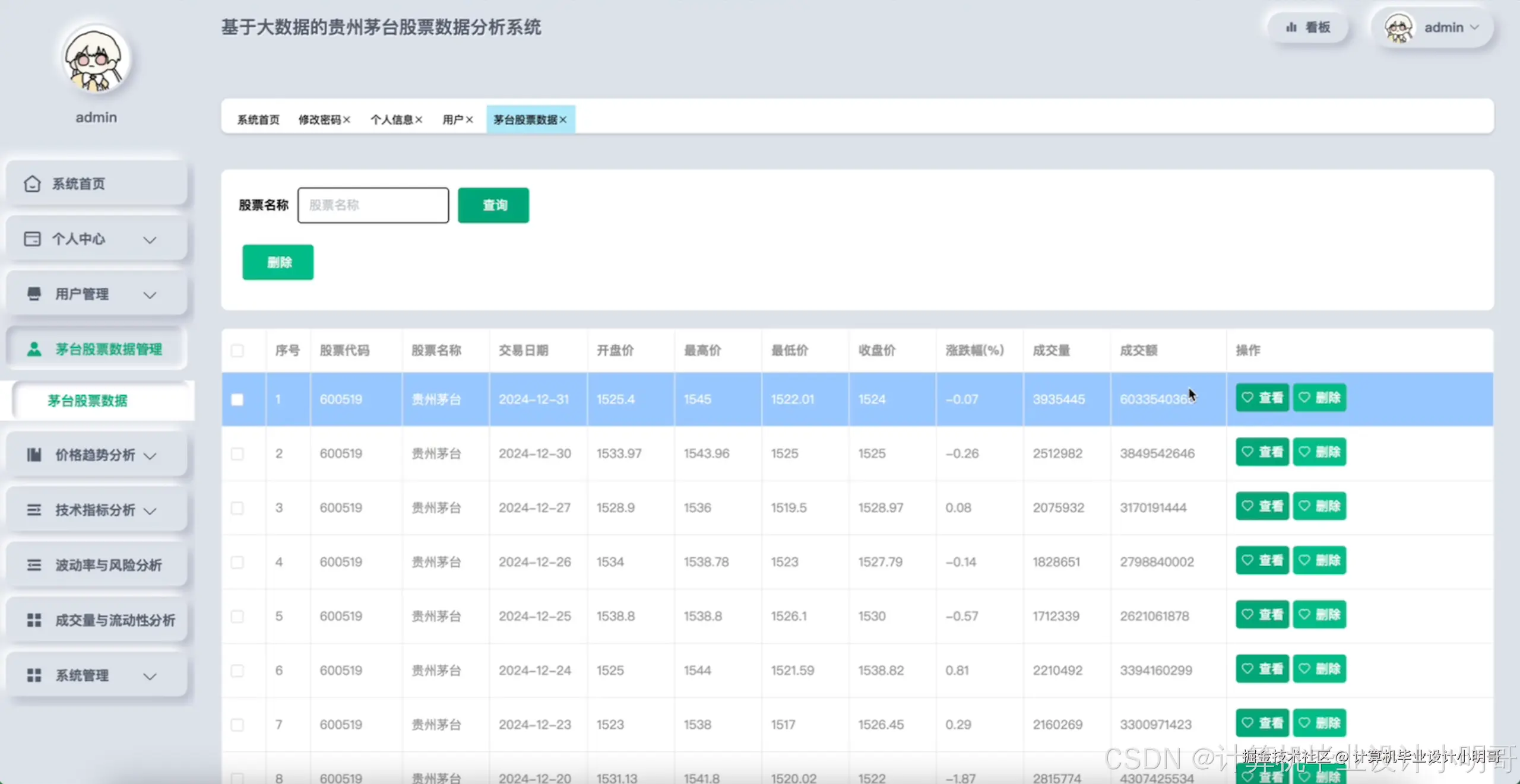This screenshot has width=1520, height=784.
Task: Click 查看 button for the 2024-12-27 row
Action: click(x=1262, y=506)
